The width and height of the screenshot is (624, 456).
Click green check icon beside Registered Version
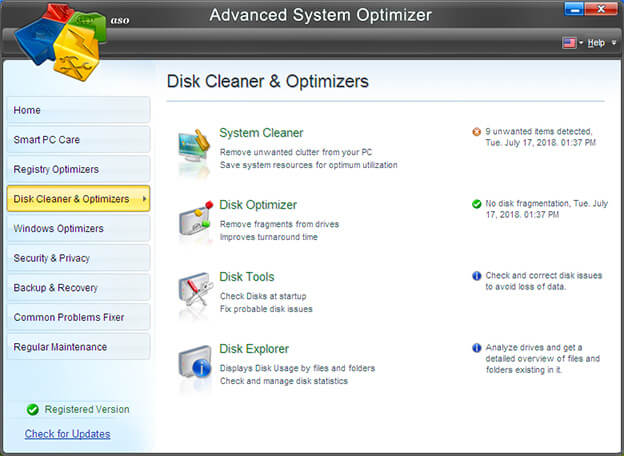(x=33, y=409)
